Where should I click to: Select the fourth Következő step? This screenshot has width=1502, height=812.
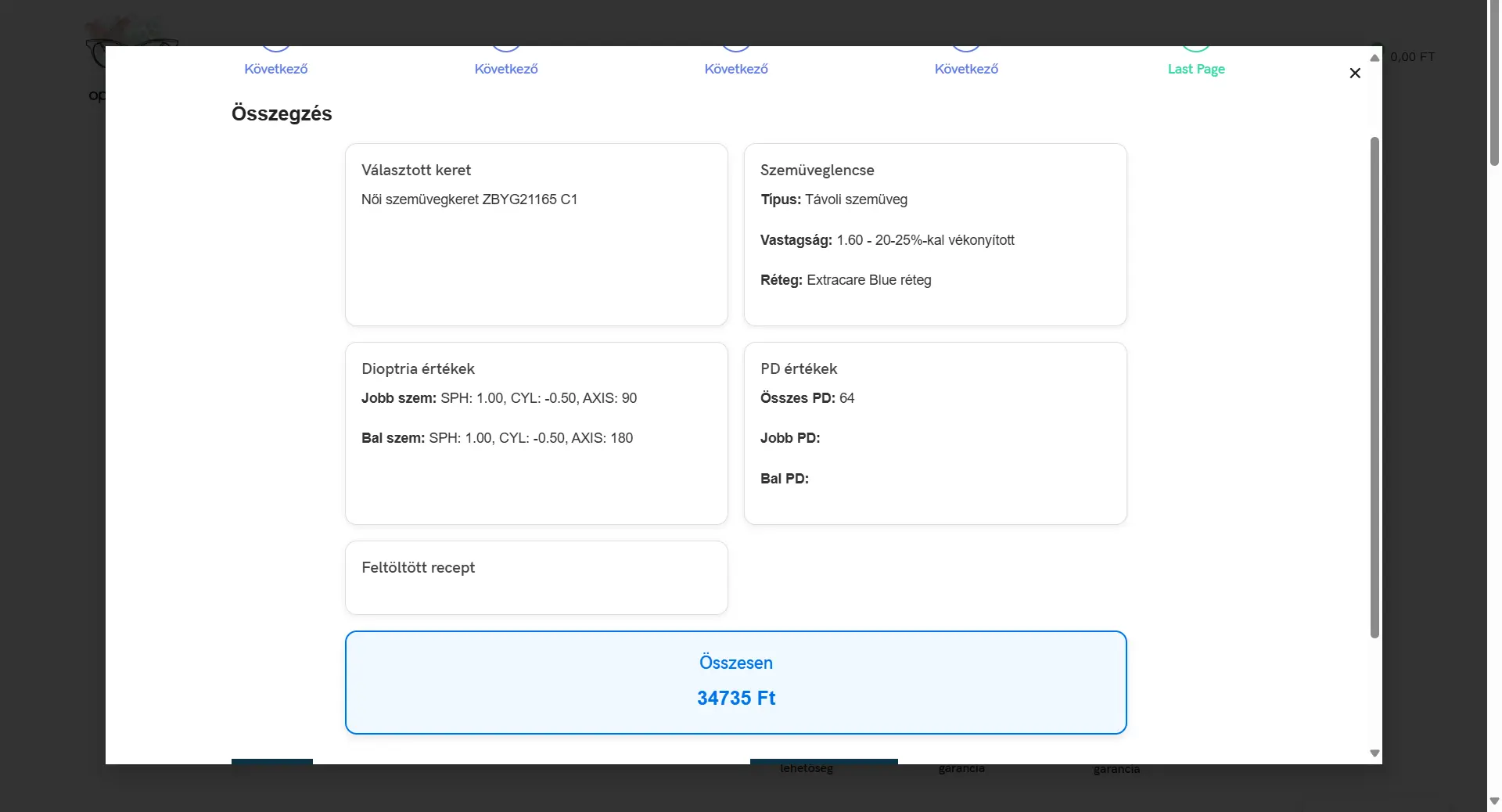(966, 69)
